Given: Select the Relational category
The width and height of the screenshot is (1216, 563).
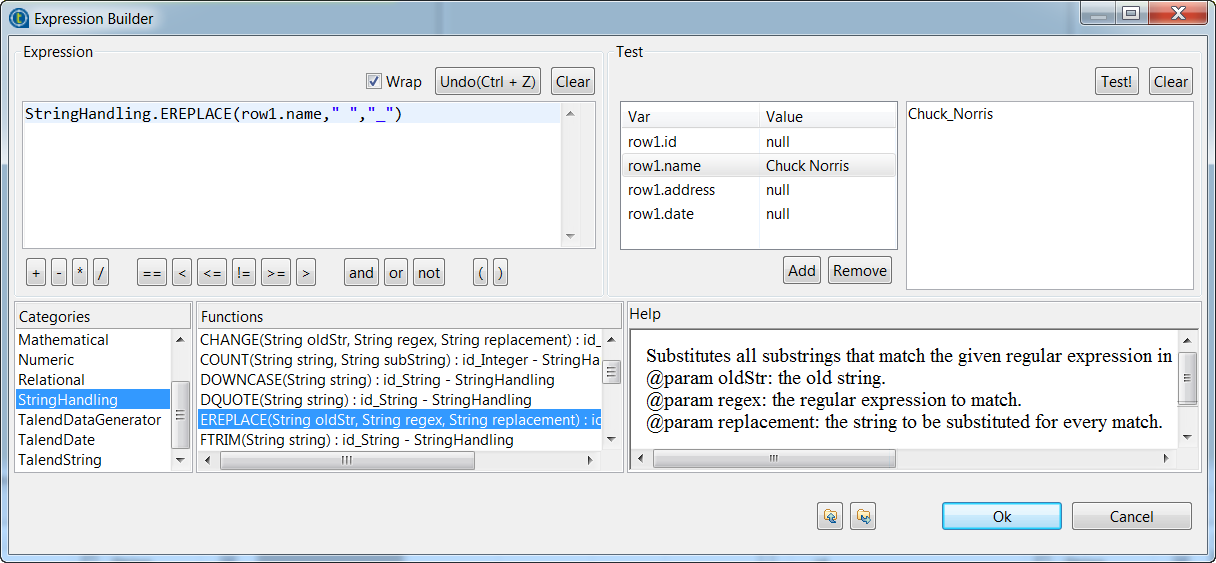Looking at the screenshot, I should 93,380.
